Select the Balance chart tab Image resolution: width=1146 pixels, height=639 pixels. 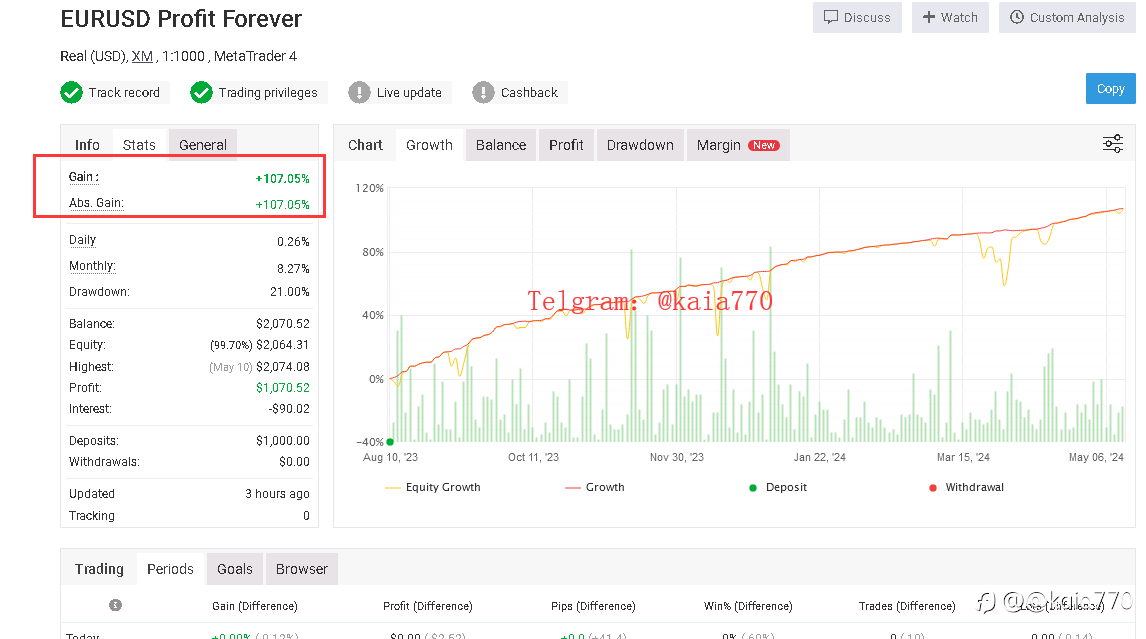click(501, 145)
